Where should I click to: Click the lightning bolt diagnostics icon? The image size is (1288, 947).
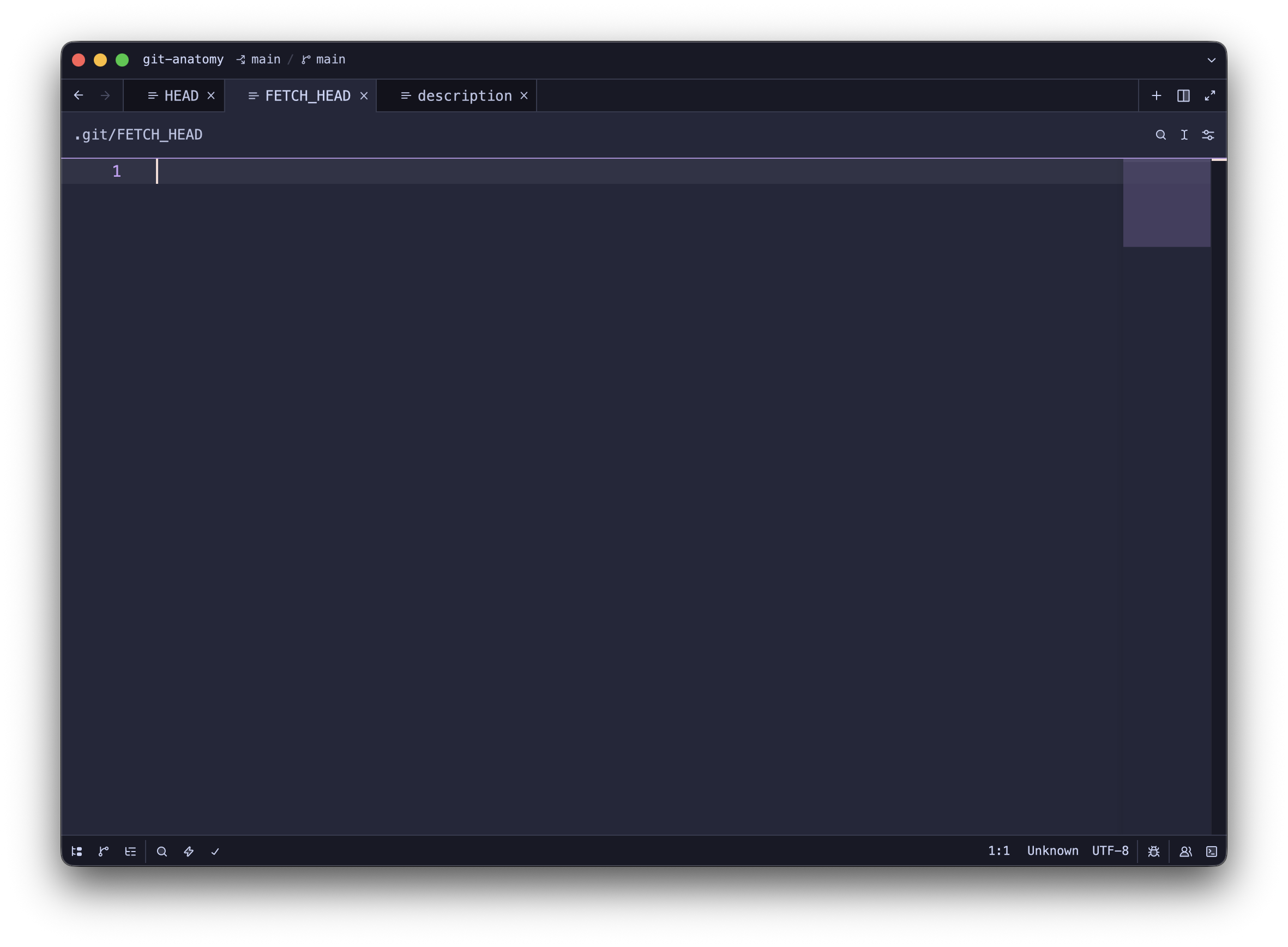click(x=189, y=852)
